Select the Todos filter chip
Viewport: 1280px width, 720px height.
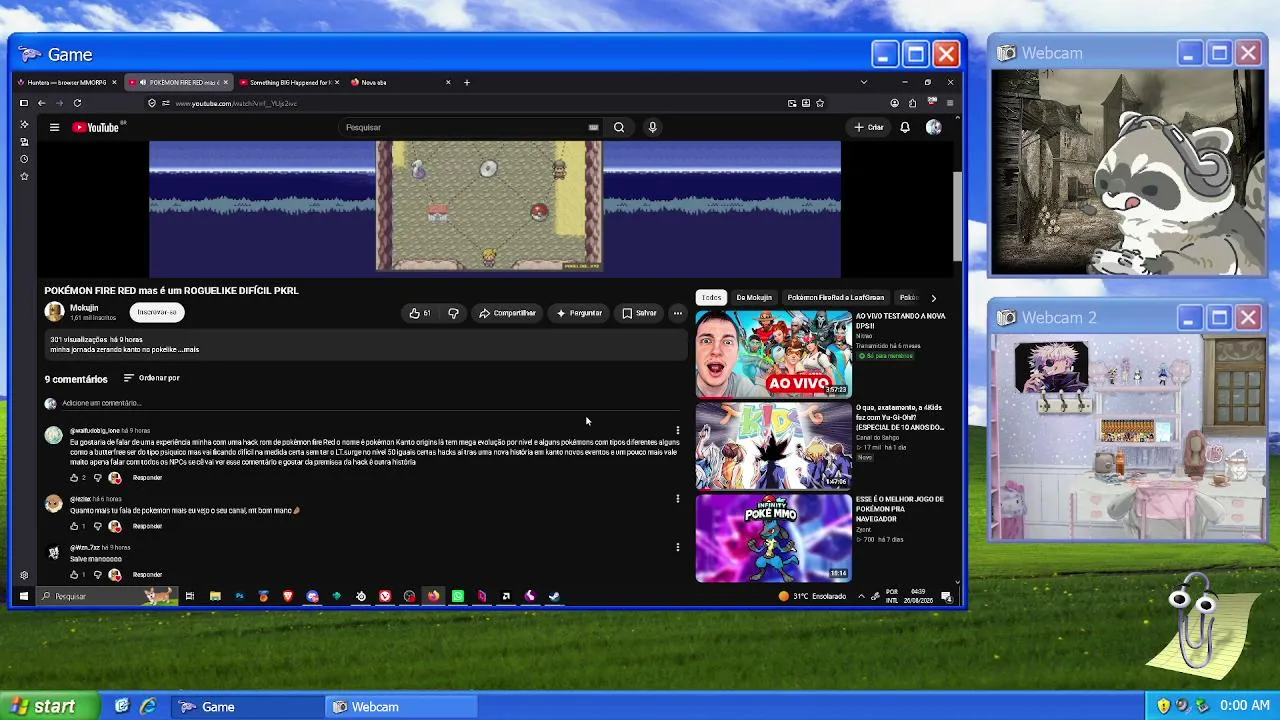711,297
